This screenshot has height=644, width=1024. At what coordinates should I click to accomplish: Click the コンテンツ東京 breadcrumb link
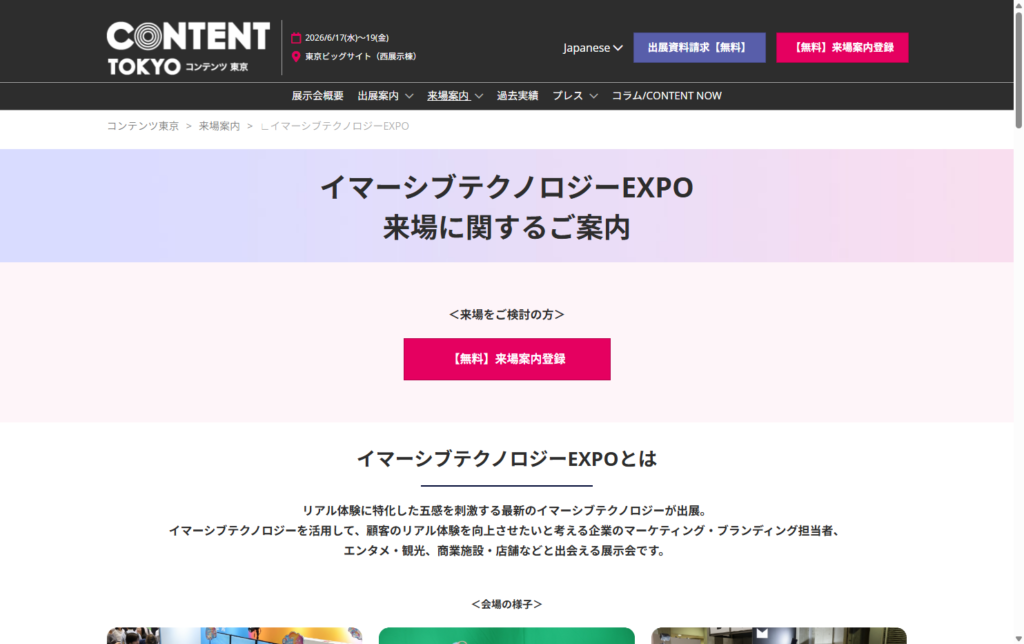pyautogui.click(x=143, y=126)
